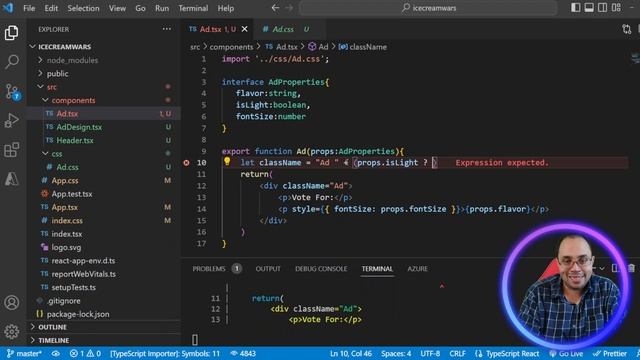Open the Go menu

[140, 8]
